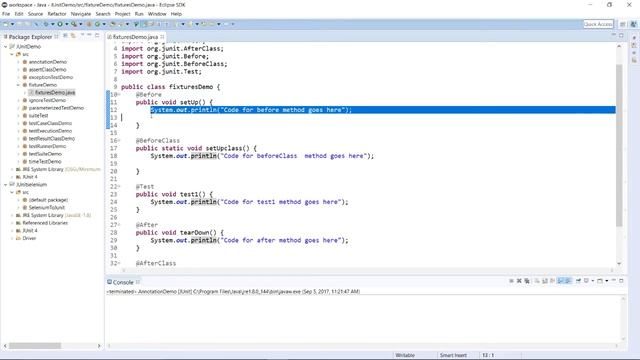Select fixturesDemo.java in Package Explorer
Image resolution: width=640 pixels, height=360 pixels.
tap(55, 93)
